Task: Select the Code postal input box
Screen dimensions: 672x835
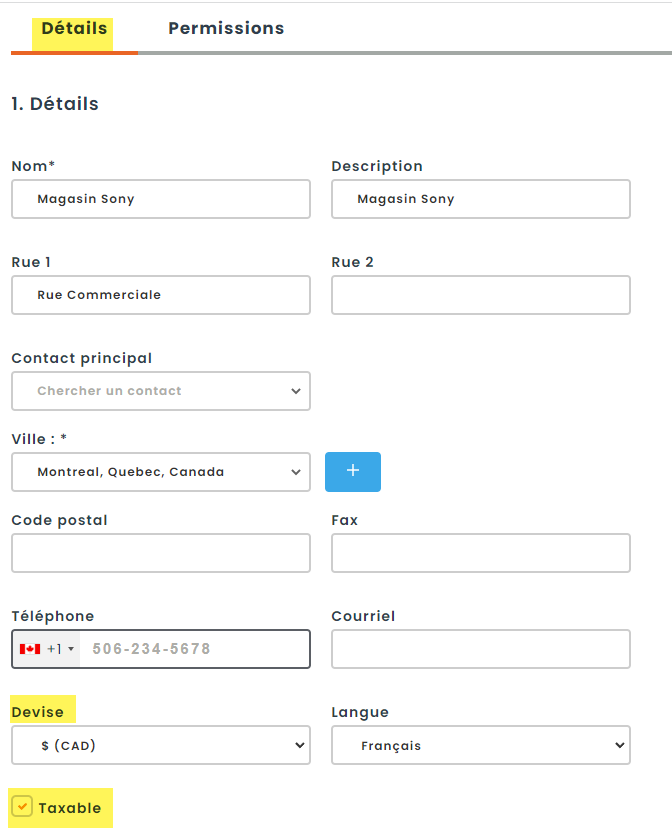Action: pos(161,553)
